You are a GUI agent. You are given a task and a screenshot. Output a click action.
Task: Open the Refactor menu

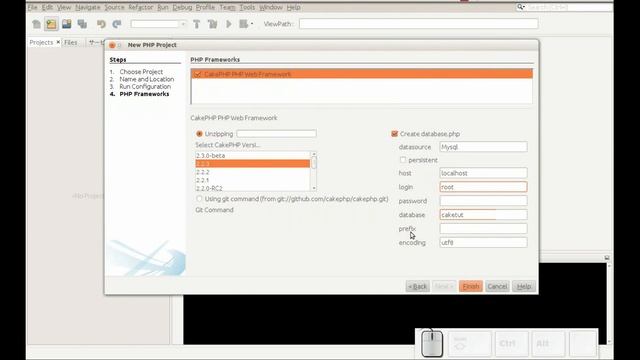[x=140, y=7]
